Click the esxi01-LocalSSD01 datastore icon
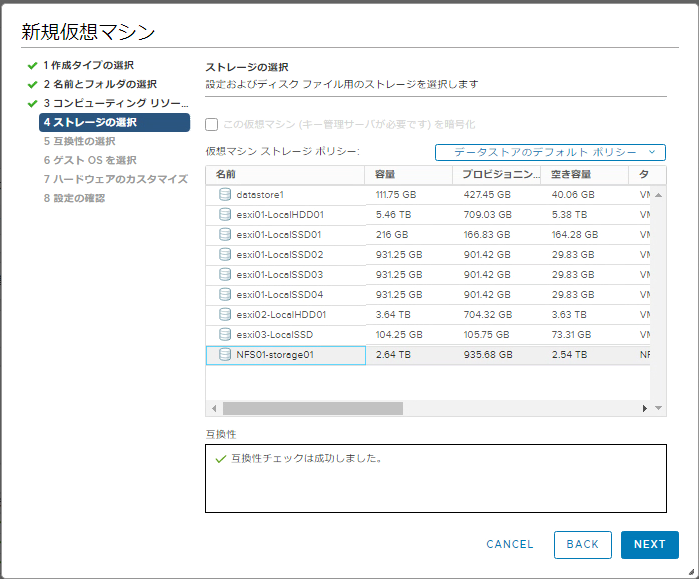This screenshot has height=579, width=699. coord(225,234)
